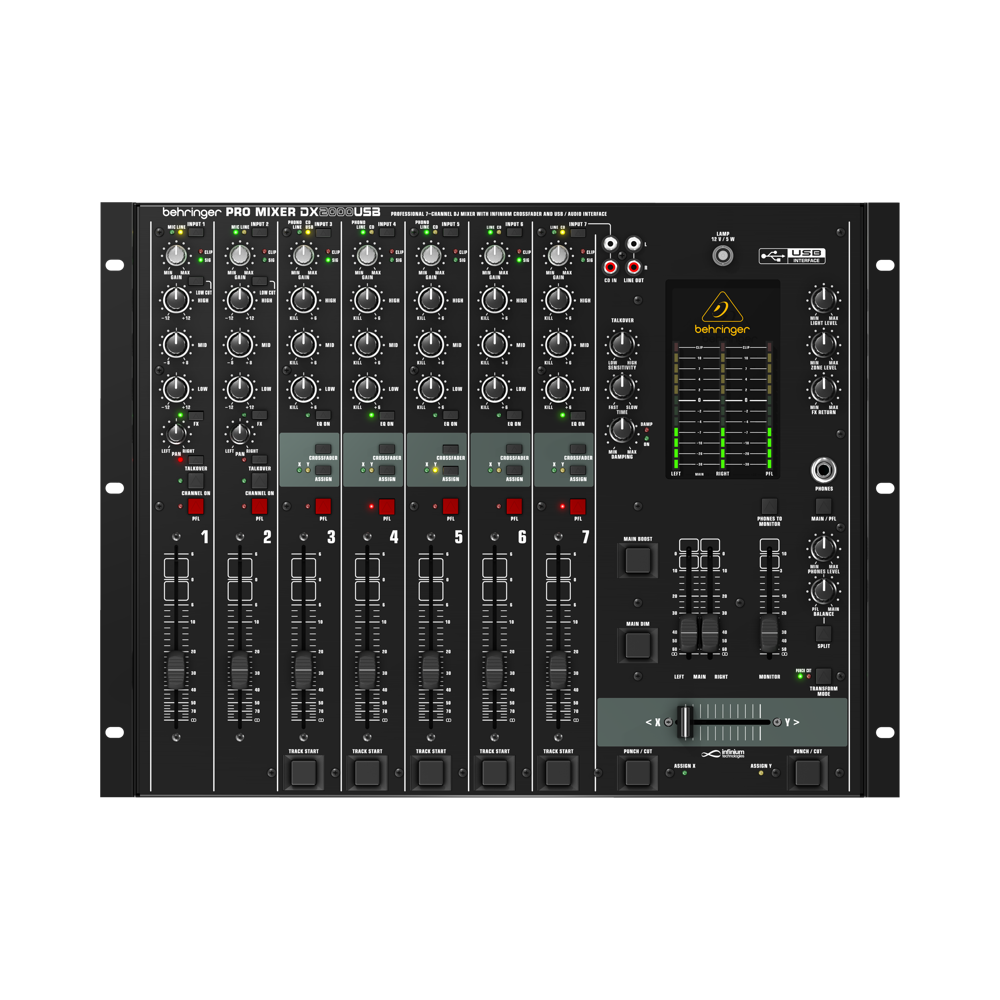Toggle EQ ON for channel 4

[x=387, y=415]
